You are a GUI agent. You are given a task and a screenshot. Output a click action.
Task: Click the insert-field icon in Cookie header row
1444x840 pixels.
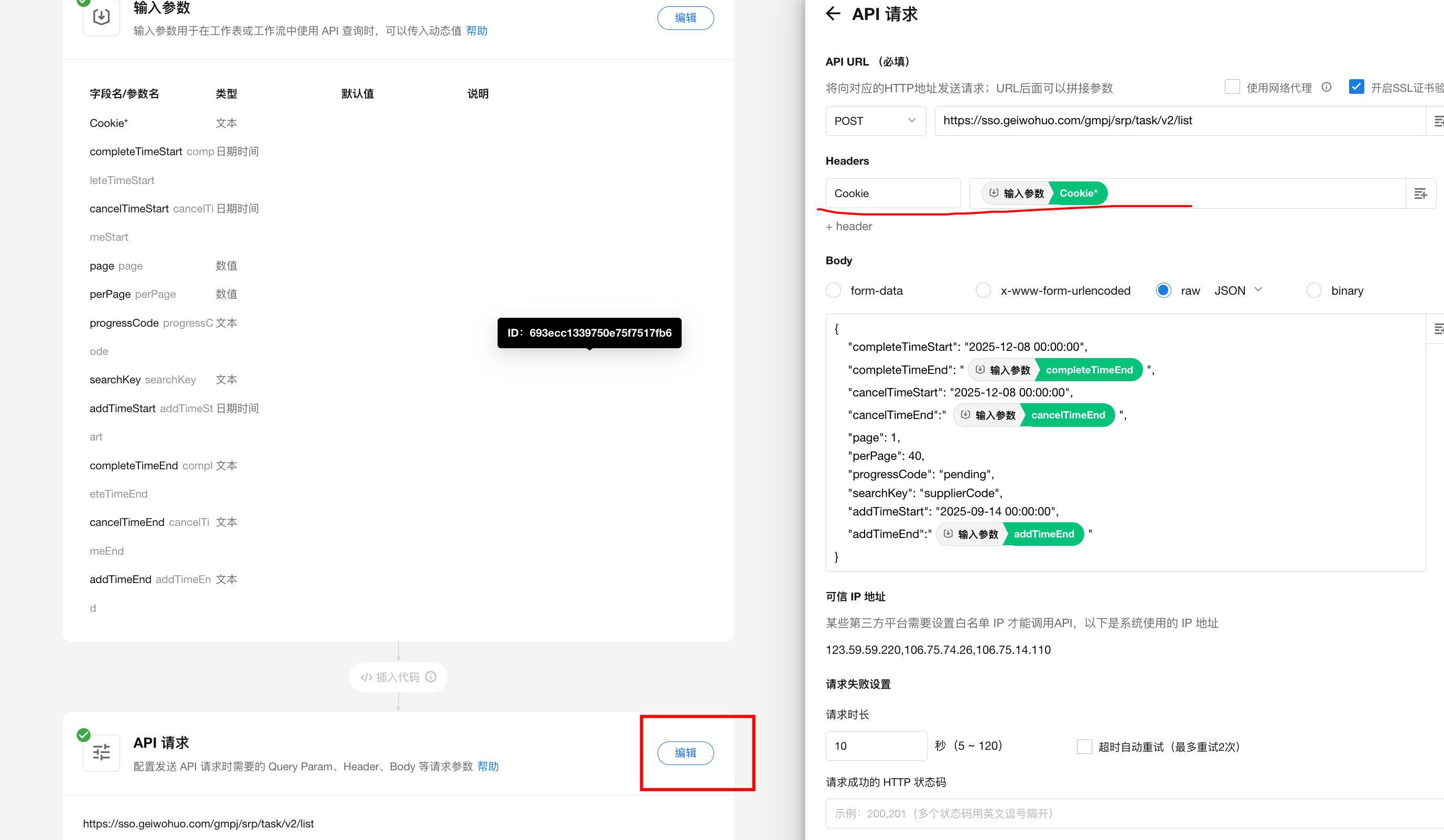1420,193
